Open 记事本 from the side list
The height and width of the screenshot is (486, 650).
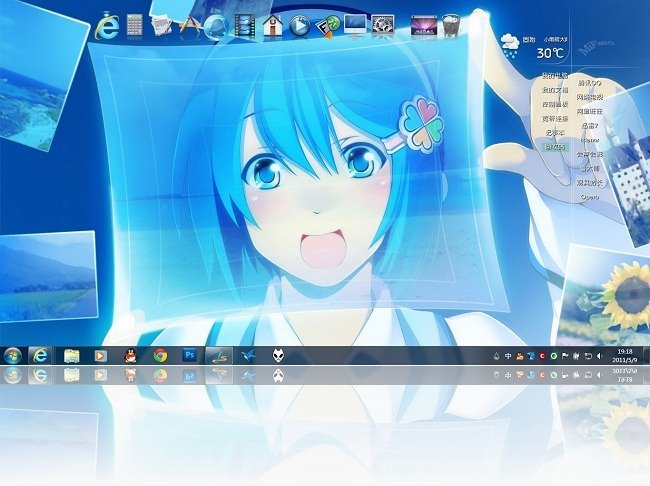point(555,133)
